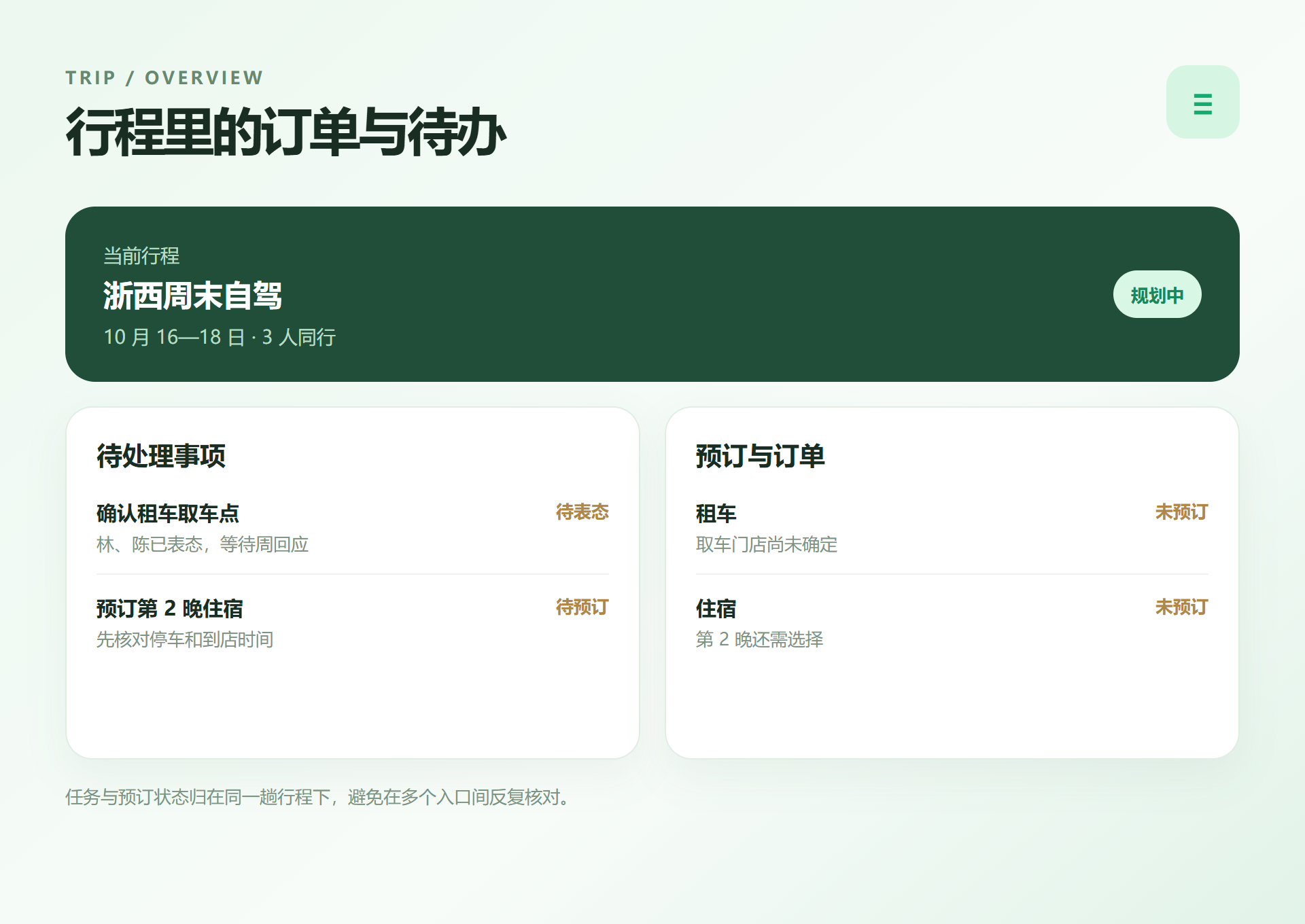Viewport: 1305px width, 924px height.
Task: Click 未预订 status beside 租车
Action: coord(1181,512)
